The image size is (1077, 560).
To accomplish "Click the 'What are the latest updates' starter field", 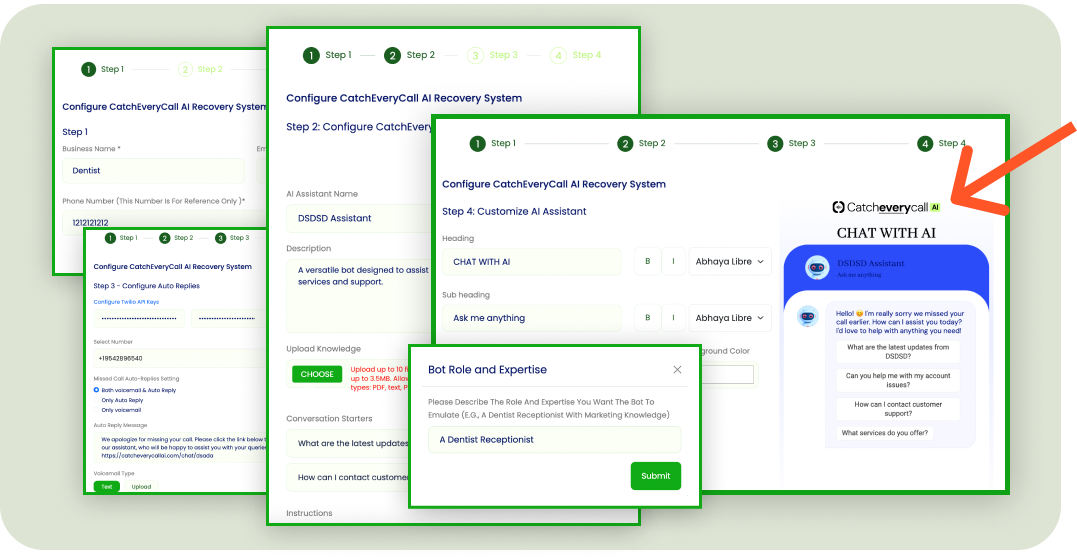I will pyautogui.click(x=349, y=444).
